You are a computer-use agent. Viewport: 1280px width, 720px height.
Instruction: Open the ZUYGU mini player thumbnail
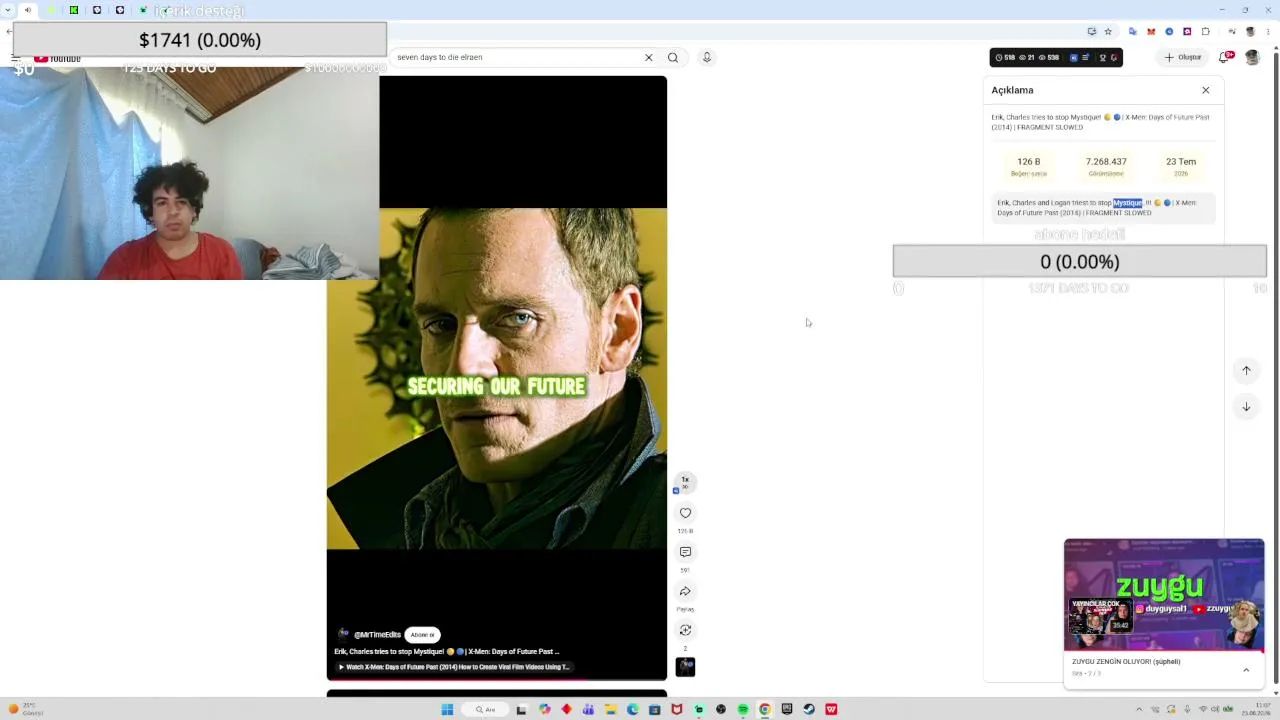tap(1164, 595)
